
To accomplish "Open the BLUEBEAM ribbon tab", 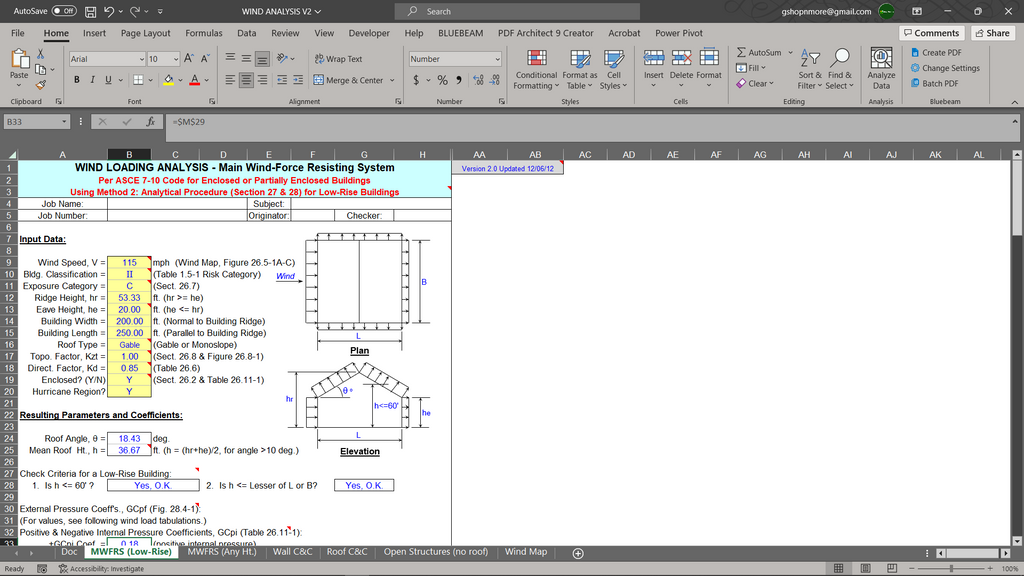I will pyautogui.click(x=460, y=33).
